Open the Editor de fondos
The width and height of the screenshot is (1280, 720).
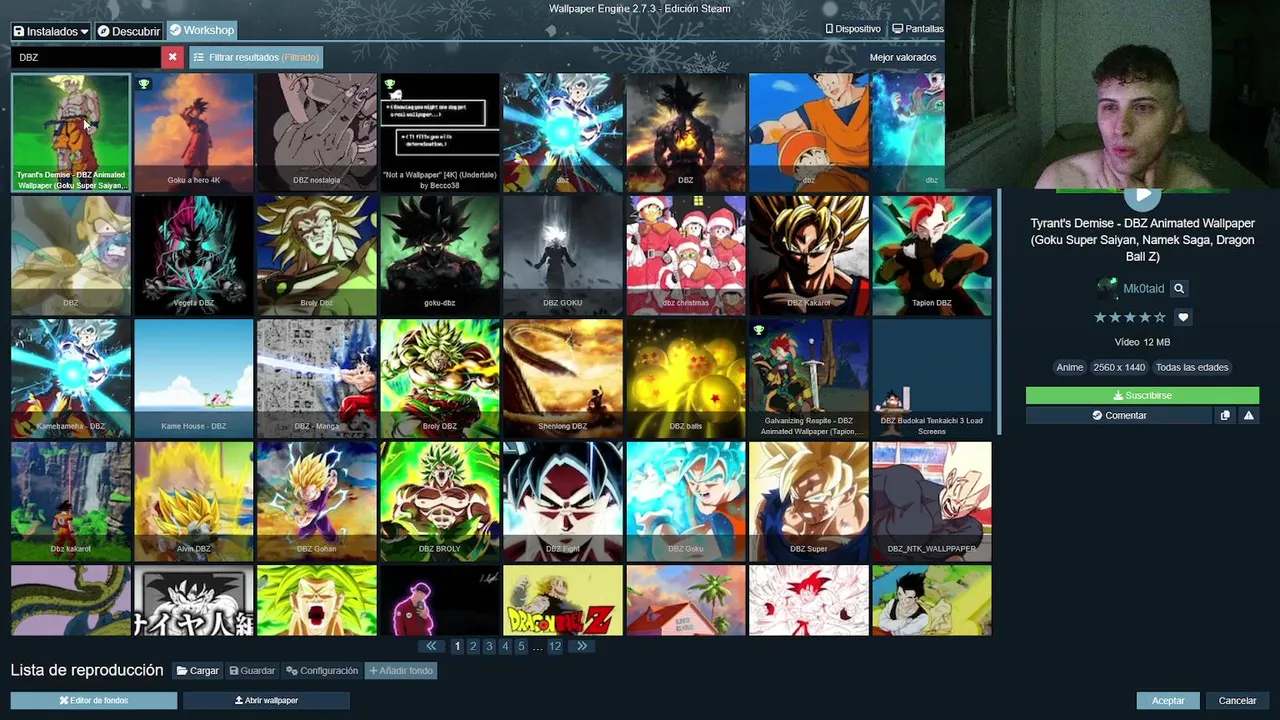point(94,700)
